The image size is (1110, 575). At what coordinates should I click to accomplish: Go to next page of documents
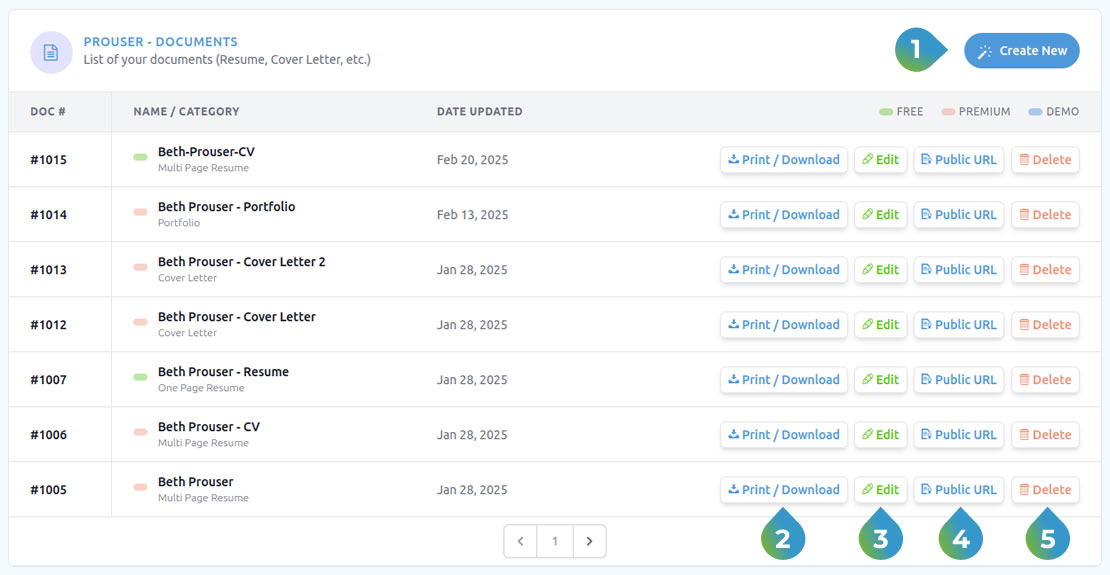pyautogui.click(x=589, y=541)
